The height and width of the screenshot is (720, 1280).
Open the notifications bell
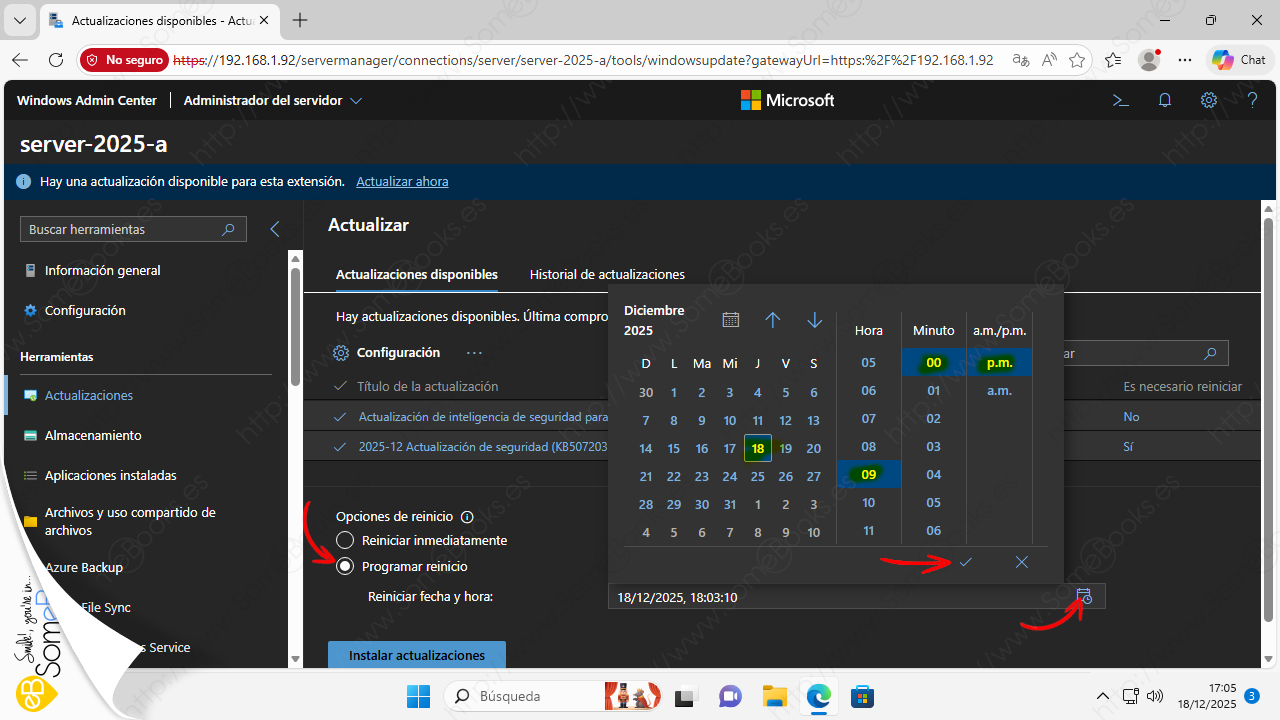(x=1165, y=100)
